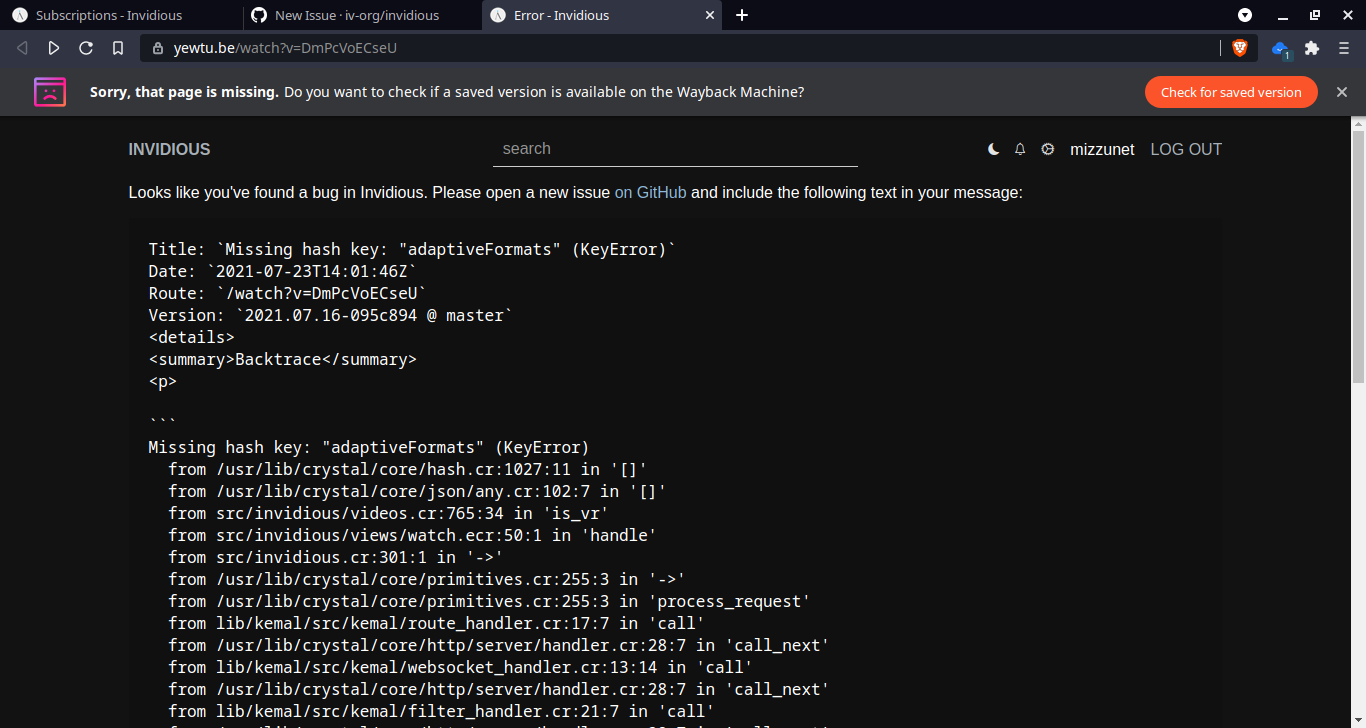Image resolution: width=1366 pixels, height=728 pixels.
Task: Open the browser hamburger menu
Action: point(1343,47)
